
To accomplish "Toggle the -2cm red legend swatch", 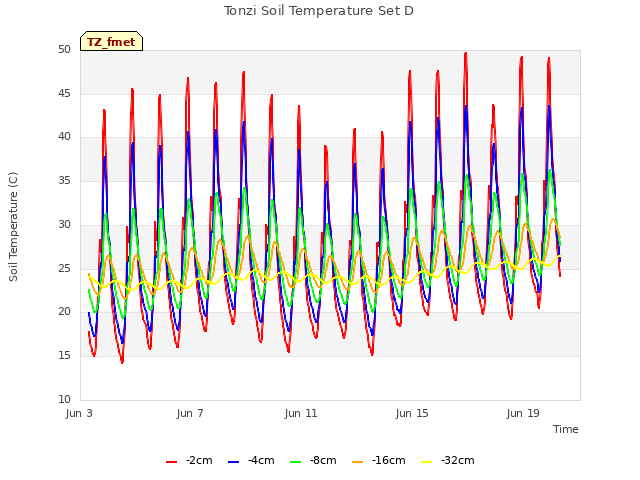I will tap(171, 462).
